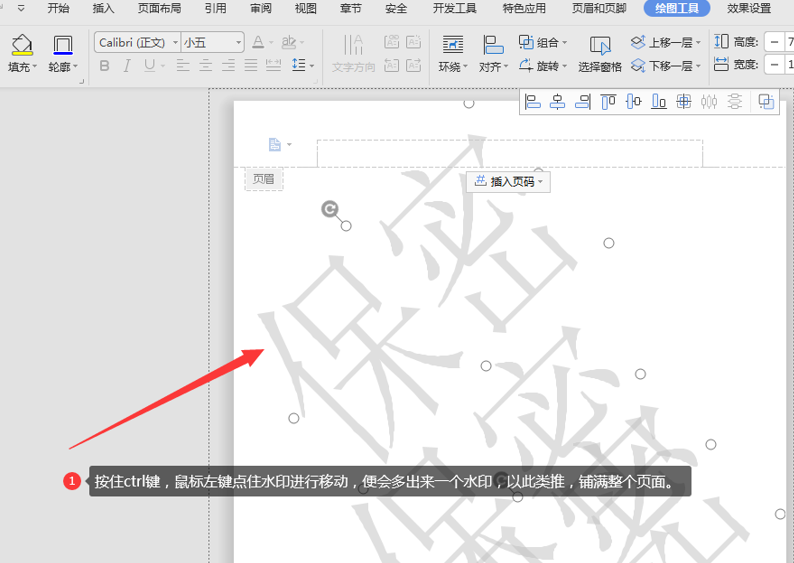Decrease height with the minus stepper
Image resolution: width=794 pixels, height=563 pixels.
pos(774,42)
